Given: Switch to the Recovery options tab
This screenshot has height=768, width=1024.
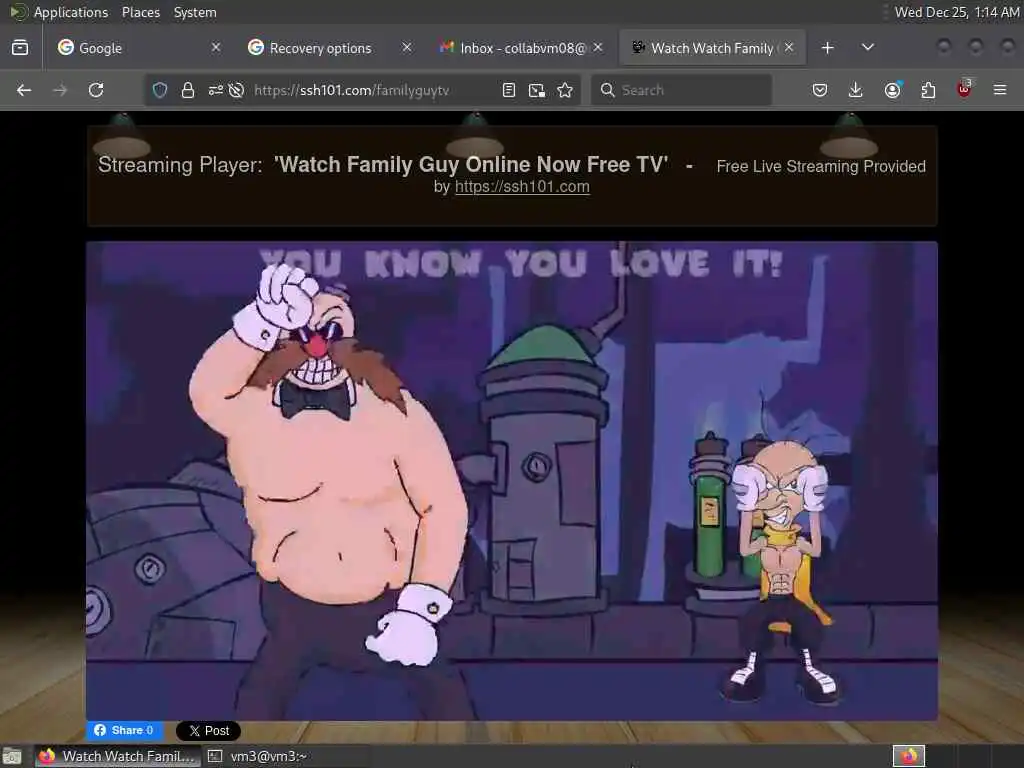Looking at the screenshot, I should (x=330, y=48).
